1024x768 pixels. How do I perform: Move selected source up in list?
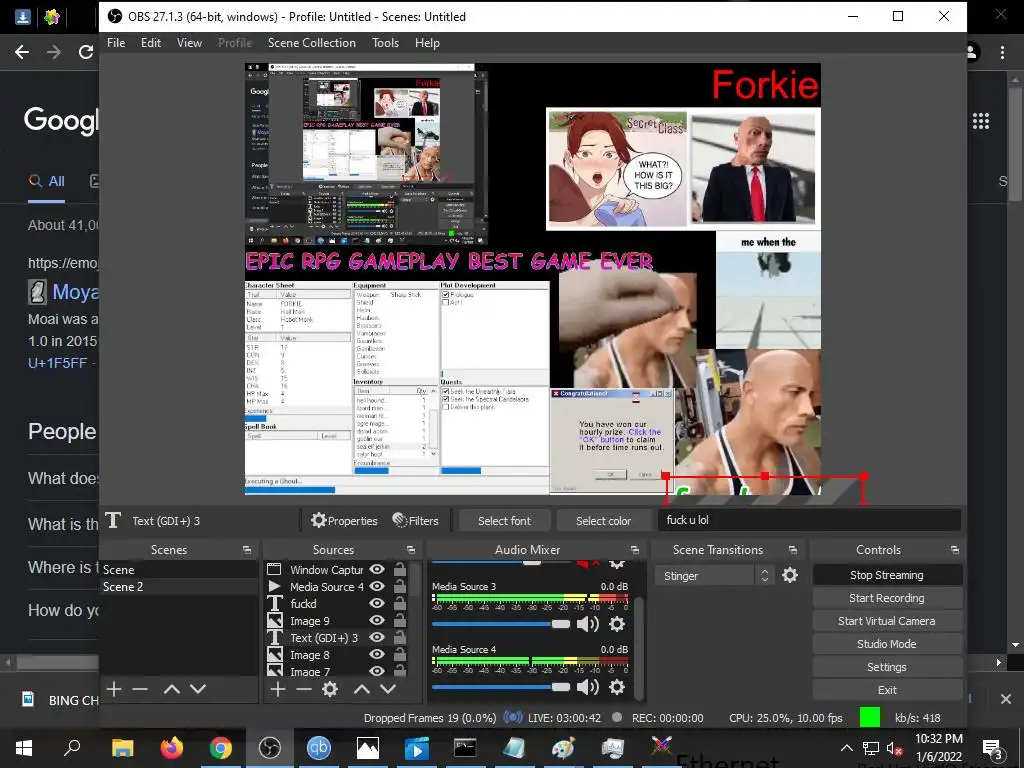click(362, 689)
